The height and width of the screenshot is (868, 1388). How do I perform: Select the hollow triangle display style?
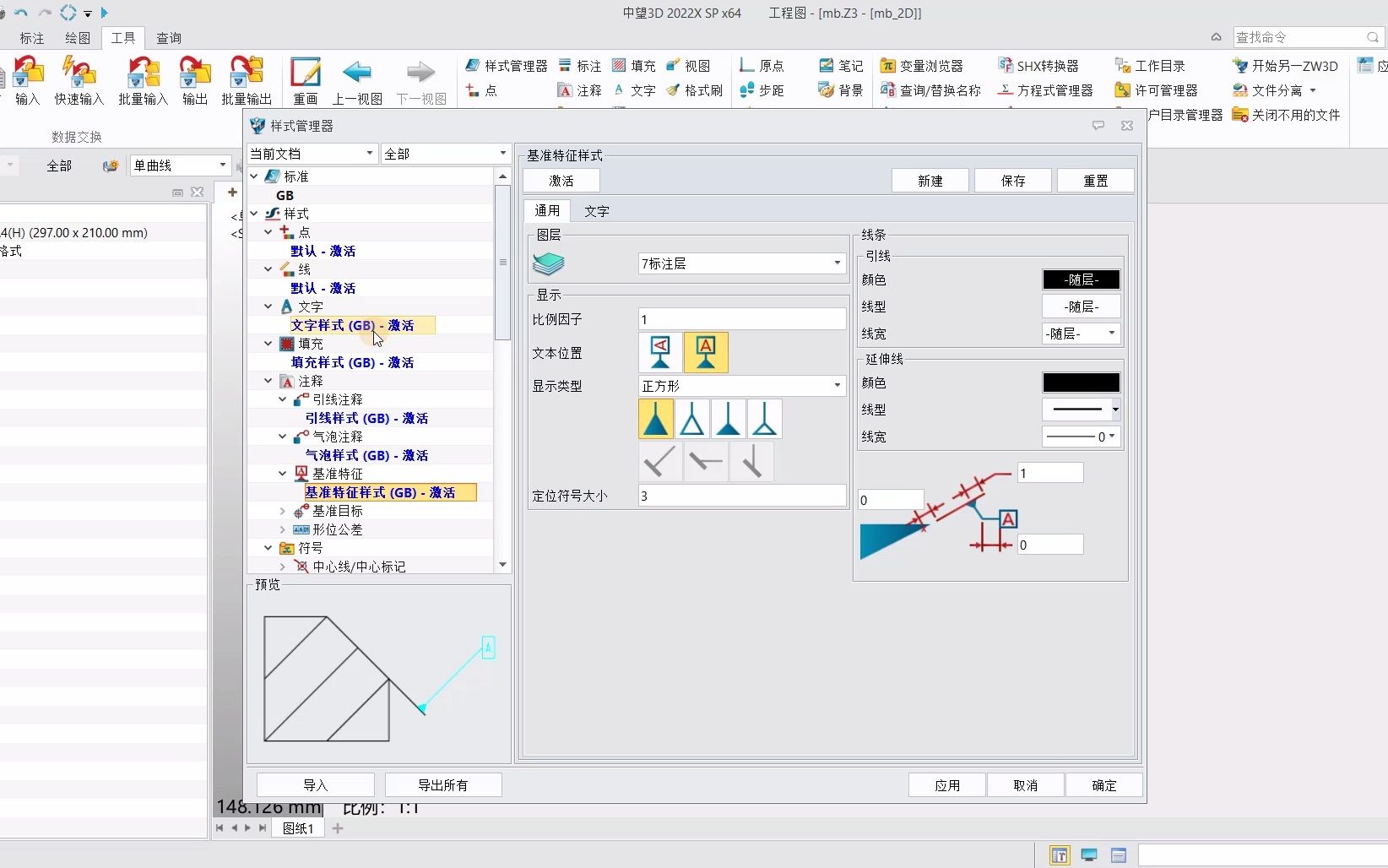(x=692, y=418)
